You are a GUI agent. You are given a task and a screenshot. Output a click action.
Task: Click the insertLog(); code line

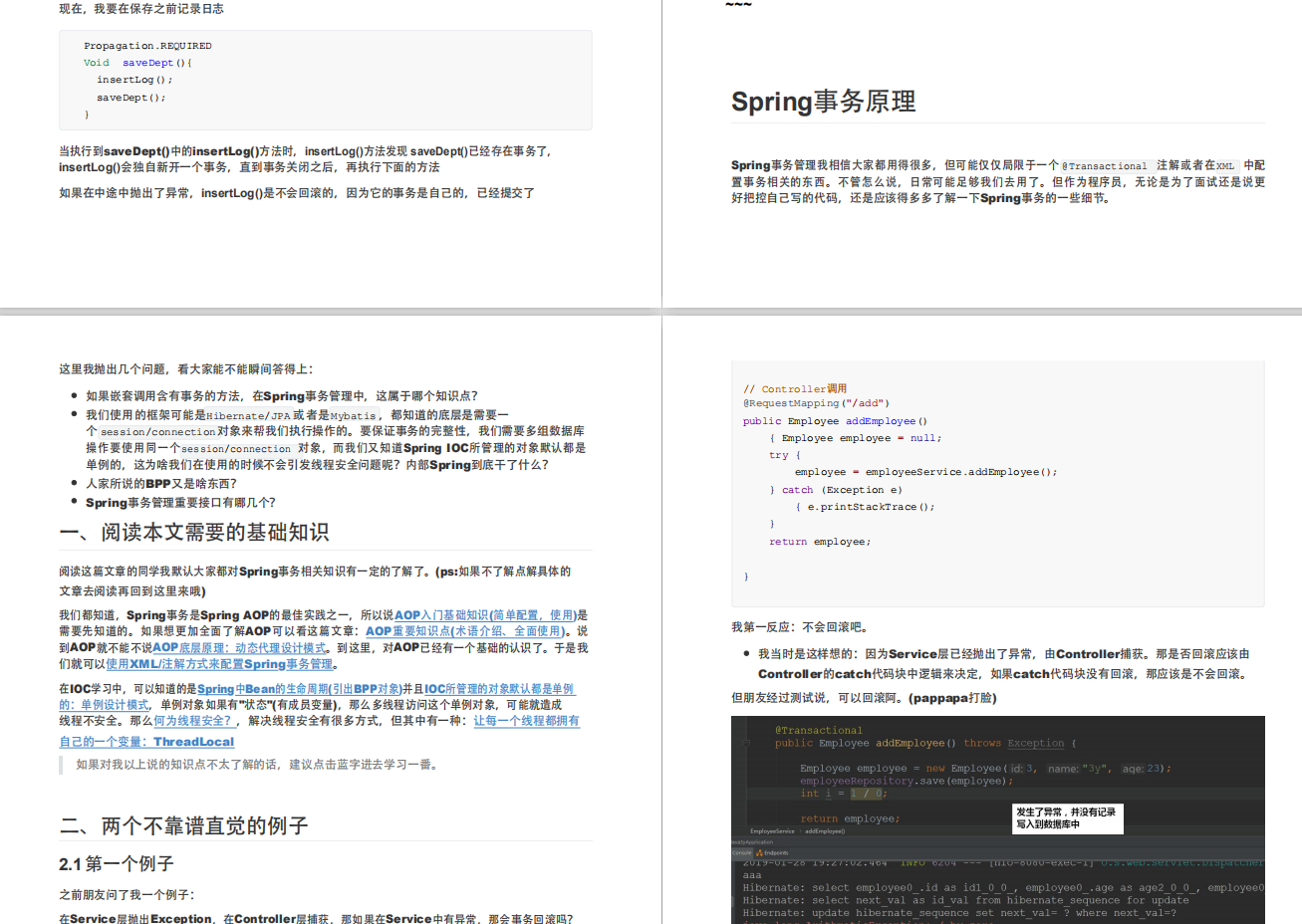134,80
